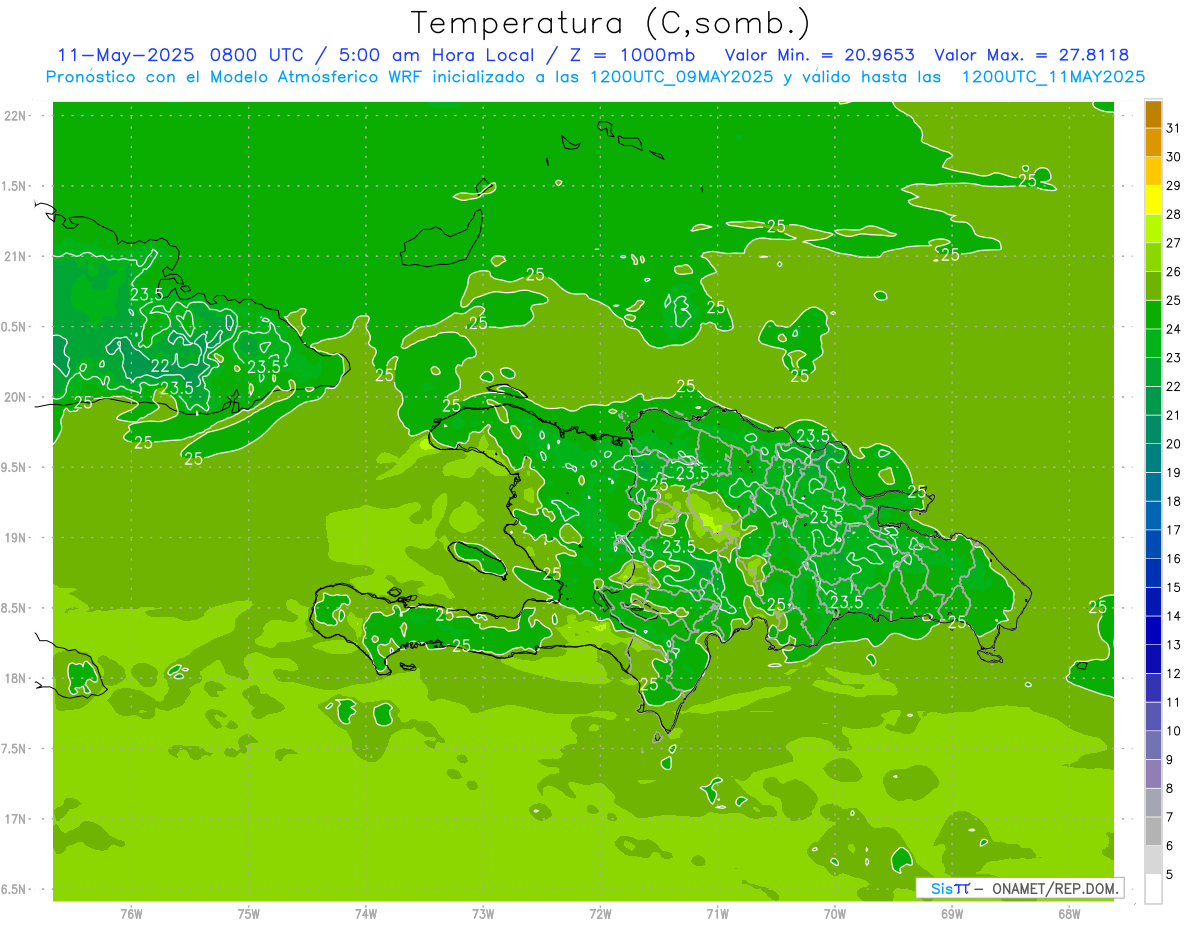Viewport: 1200px width, 927px height.
Task: Click latitude axis label "20N"
Action: pos(15,397)
